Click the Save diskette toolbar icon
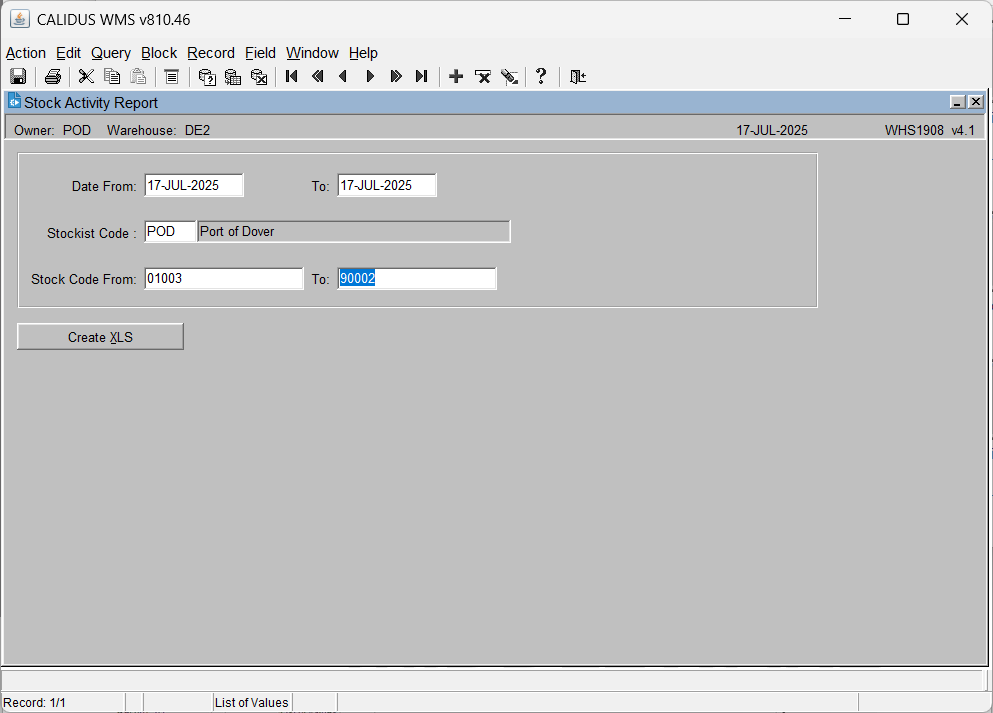 [x=18, y=77]
